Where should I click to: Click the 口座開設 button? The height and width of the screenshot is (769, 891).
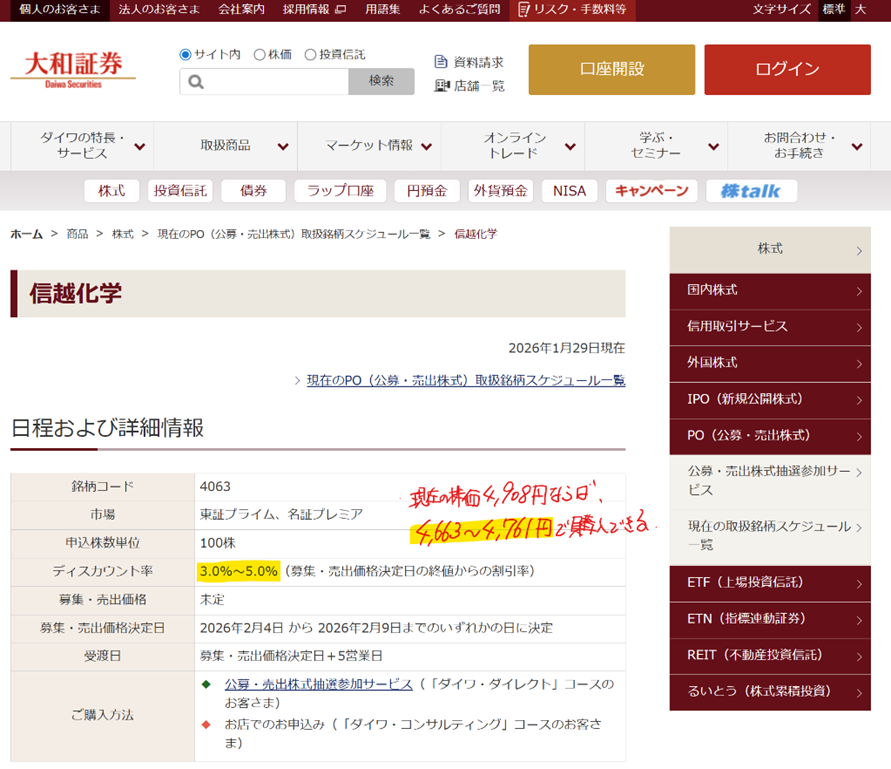611,69
